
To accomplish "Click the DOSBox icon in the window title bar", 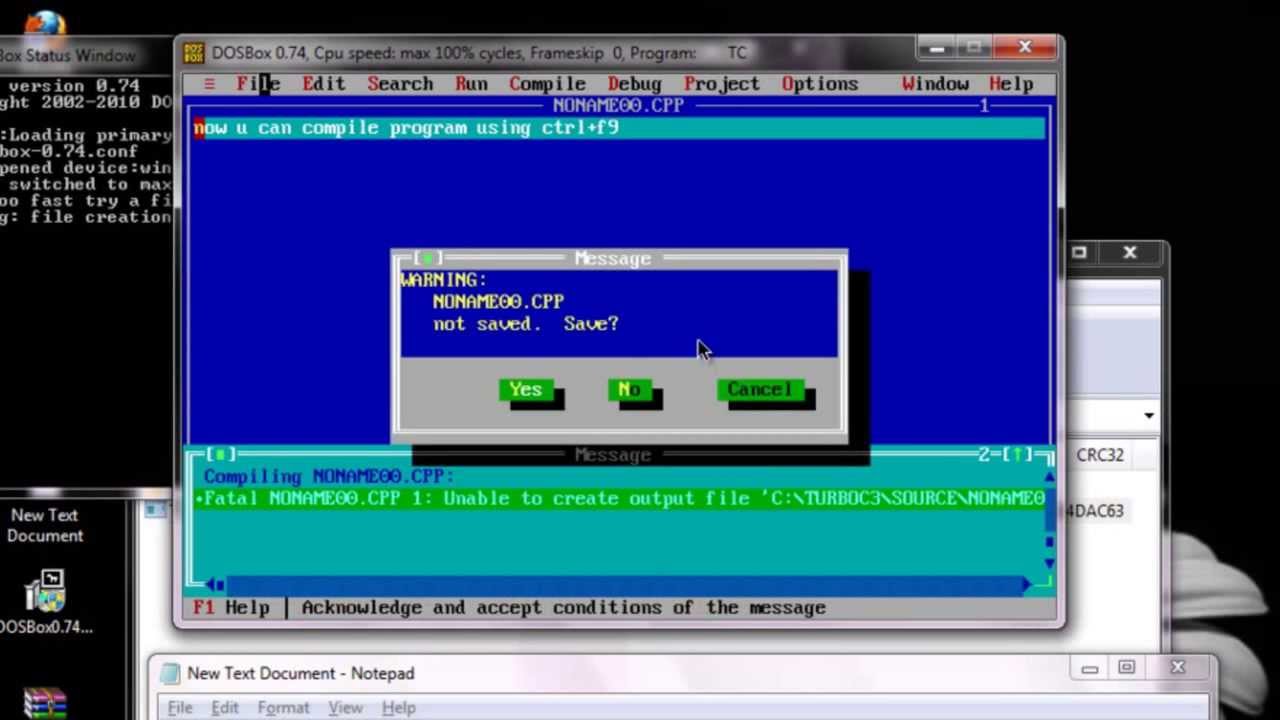I will tap(194, 52).
